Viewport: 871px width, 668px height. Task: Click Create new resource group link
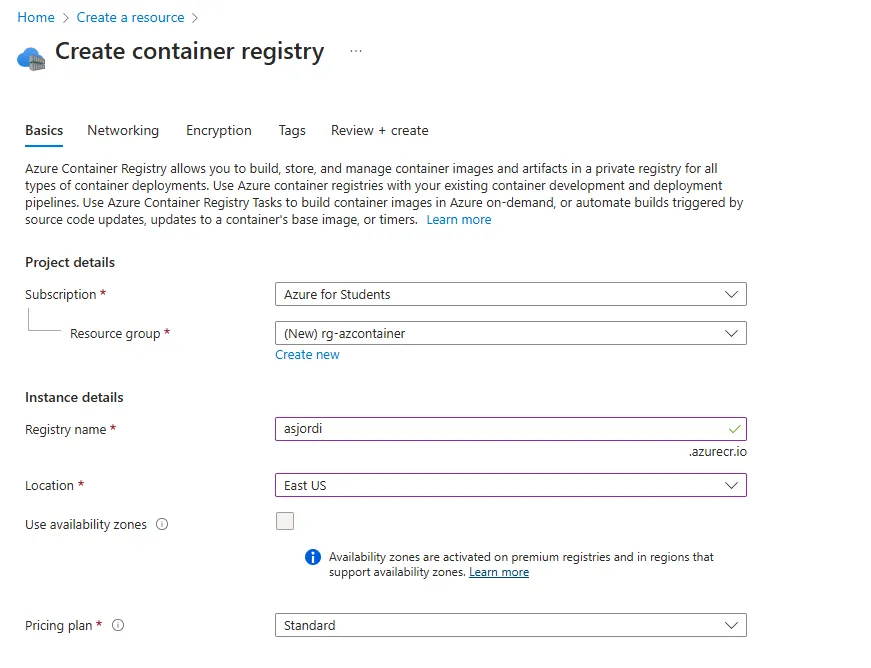pyautogui.click(x=307, y=355)
